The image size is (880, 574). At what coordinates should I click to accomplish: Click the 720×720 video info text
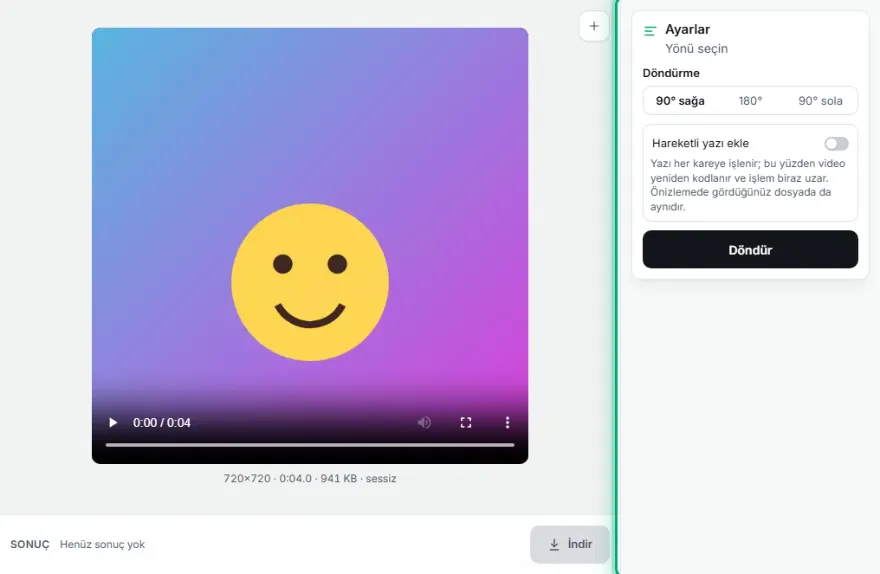click(310, 479)
